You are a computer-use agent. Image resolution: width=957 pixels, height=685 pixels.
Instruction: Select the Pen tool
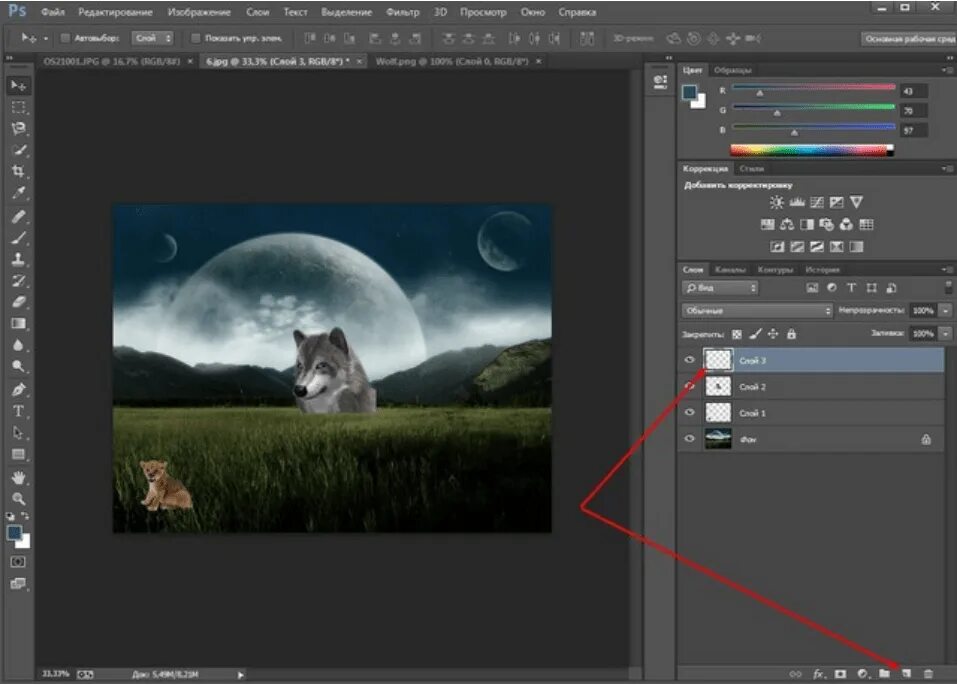point(18,390)
